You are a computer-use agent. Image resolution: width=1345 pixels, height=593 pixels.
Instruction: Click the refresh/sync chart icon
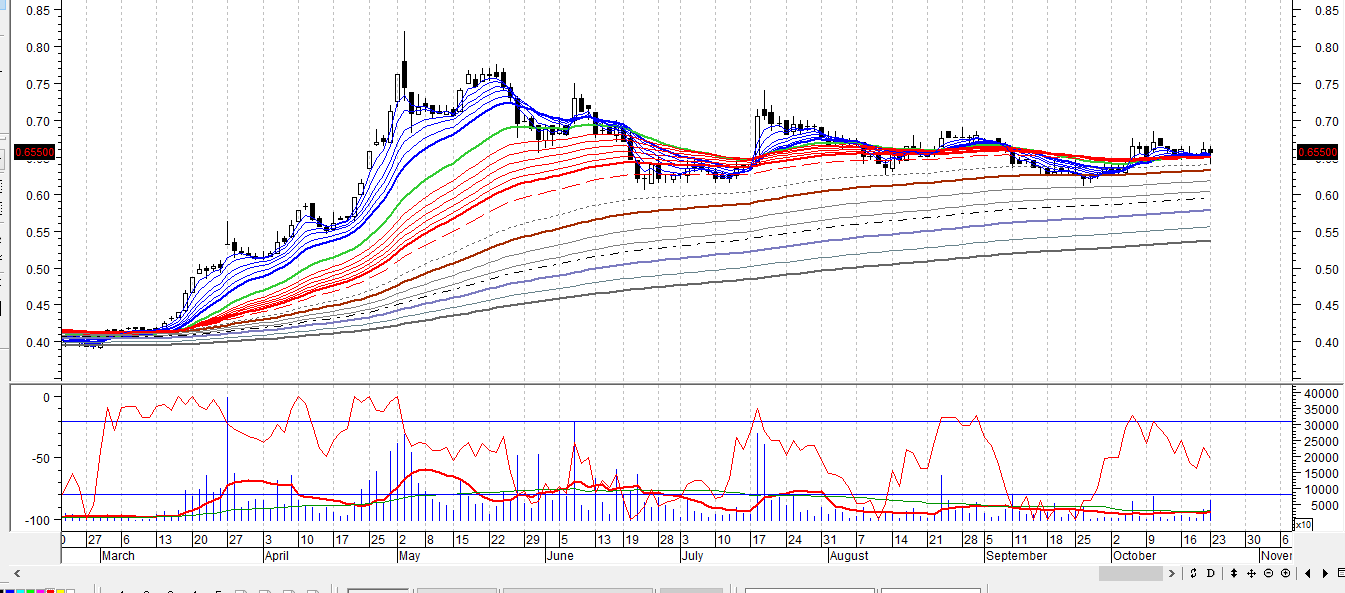[1193, 573]
